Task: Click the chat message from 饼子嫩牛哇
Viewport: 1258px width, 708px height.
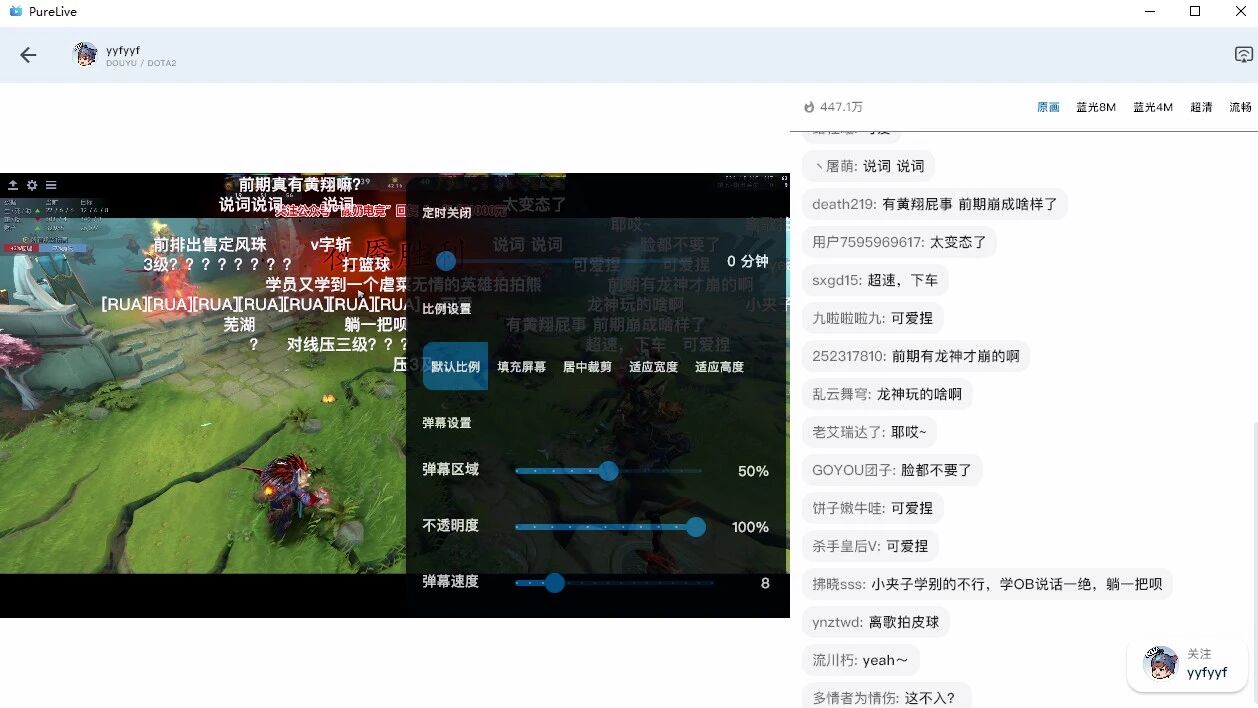Action: pos(872,508)
